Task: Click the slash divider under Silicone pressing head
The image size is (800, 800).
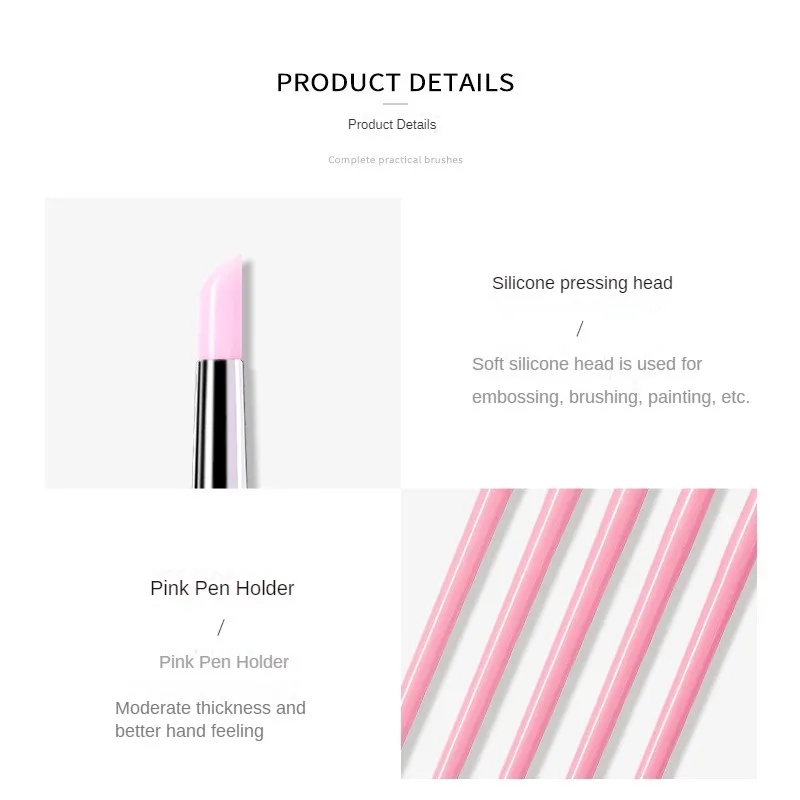Action: point(580,329)
